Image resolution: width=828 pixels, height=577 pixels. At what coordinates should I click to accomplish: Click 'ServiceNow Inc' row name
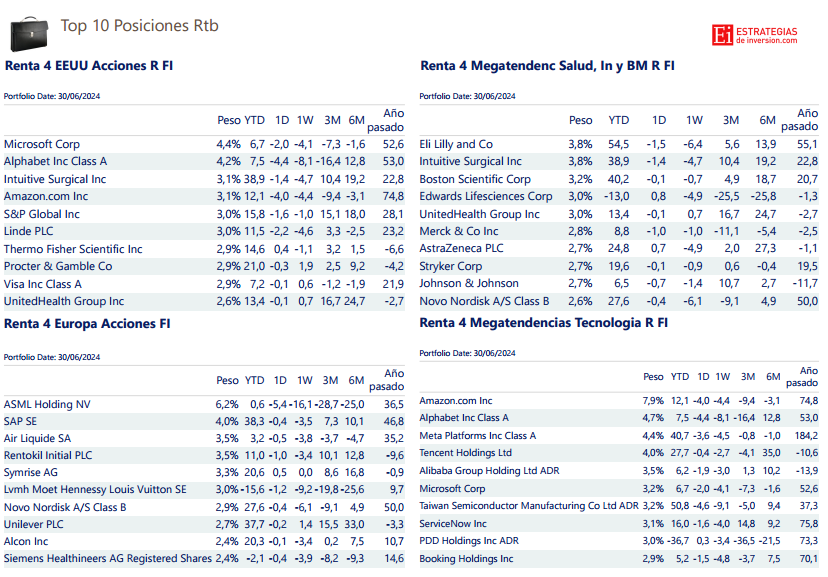[x=453, y=524]
